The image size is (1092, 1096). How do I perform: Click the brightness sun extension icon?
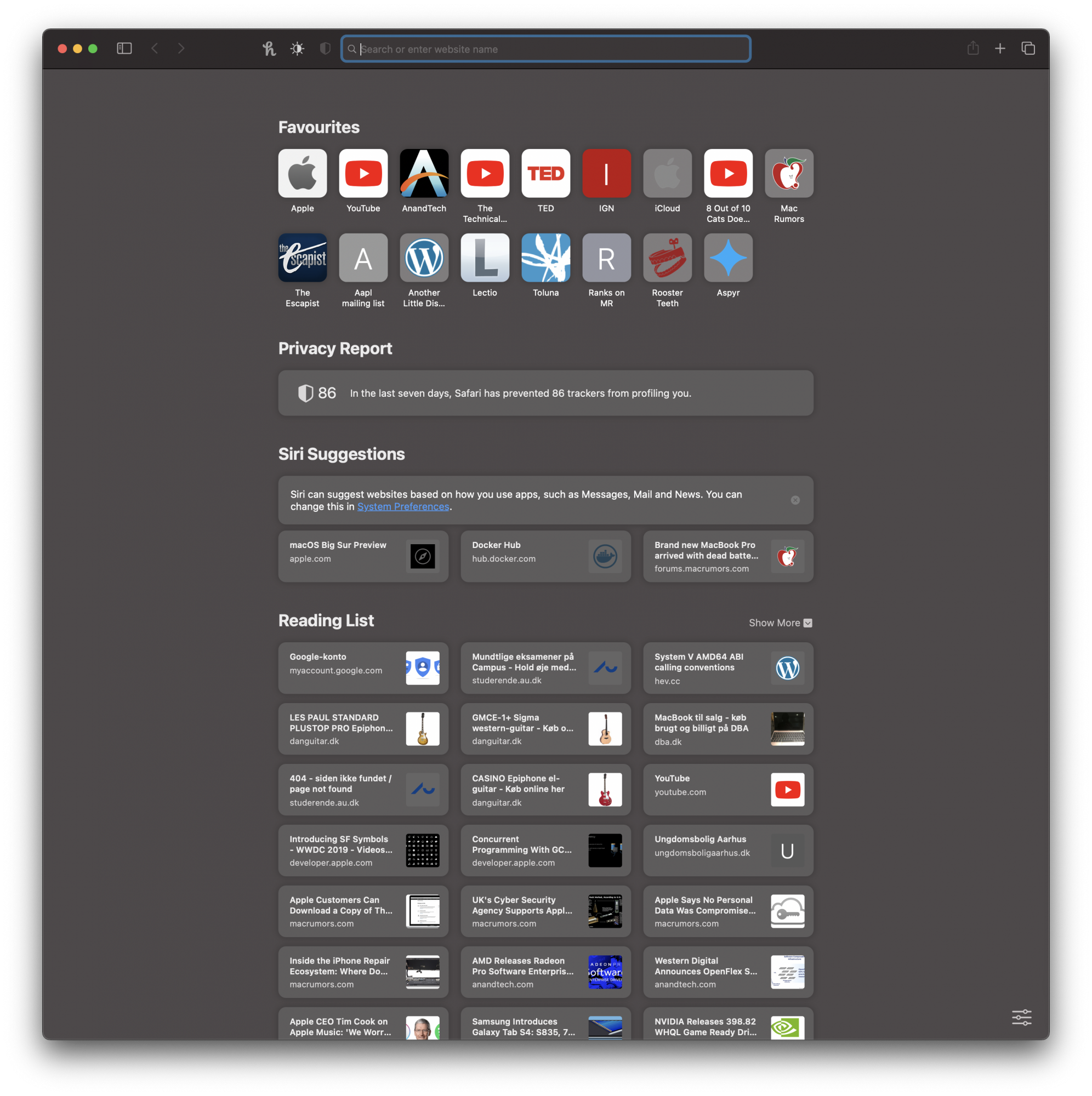298,49
